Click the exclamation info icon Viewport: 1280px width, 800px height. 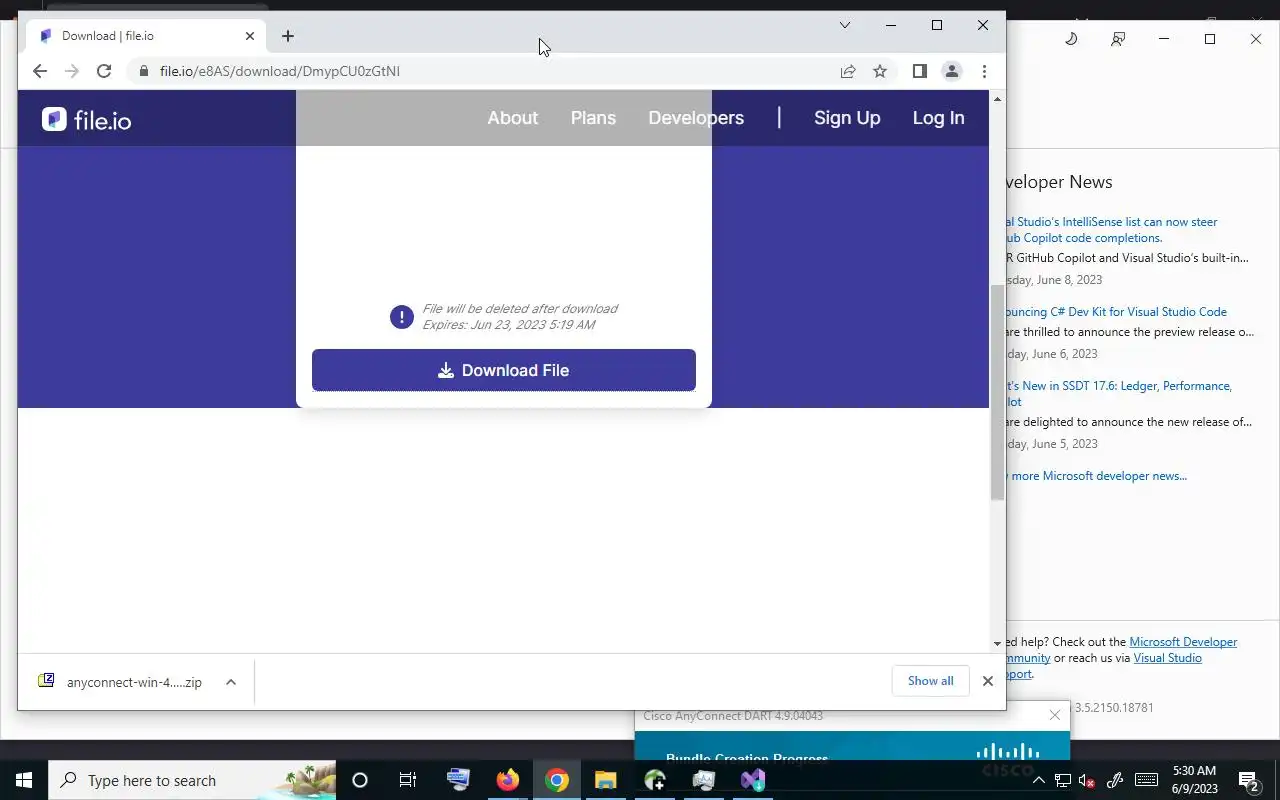[x=402, y=317]
